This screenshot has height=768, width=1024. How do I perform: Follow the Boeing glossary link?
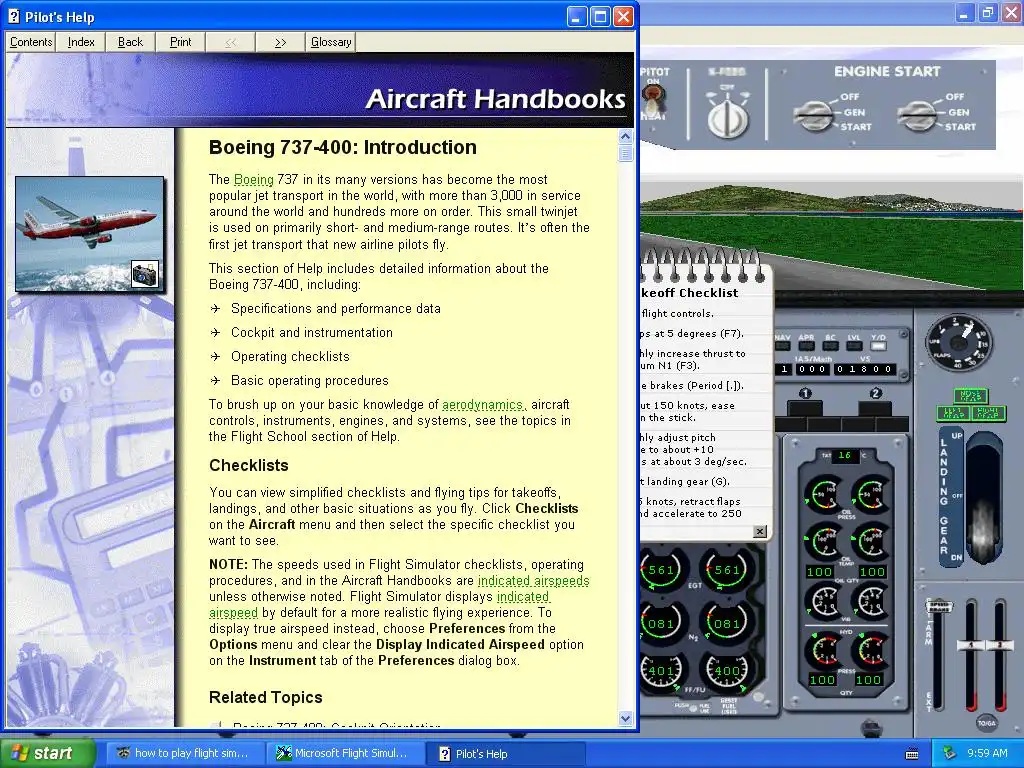(253, 180)
